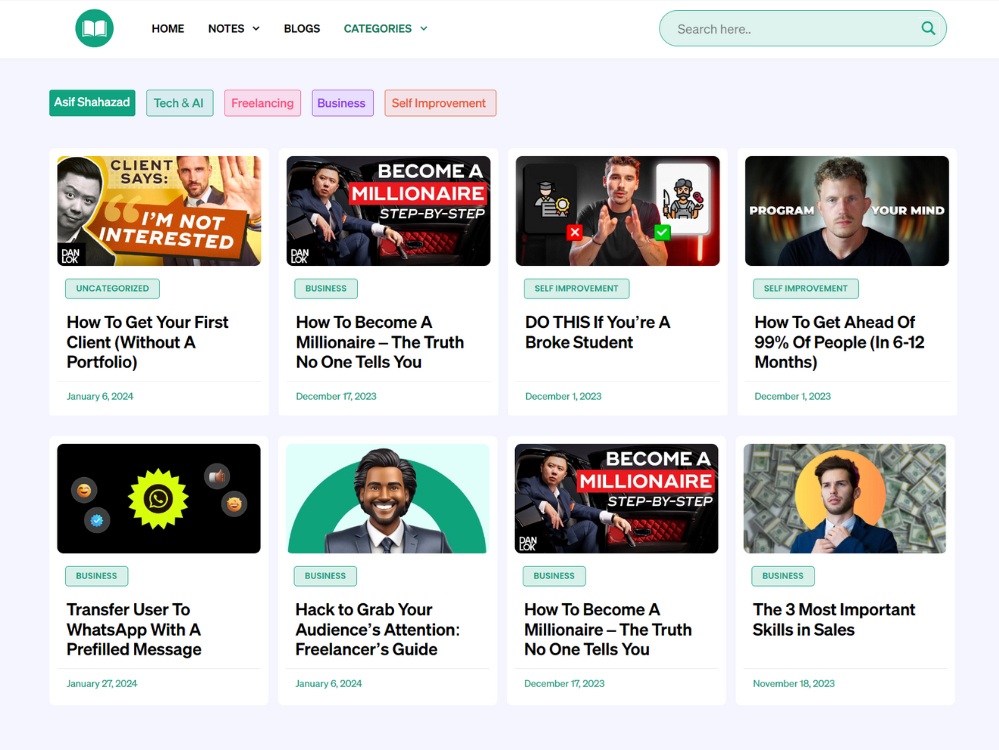Select the purple Business filter tag
Image resolution: width=999 pixels, height=750 pixels.
(x=342, y=103)
